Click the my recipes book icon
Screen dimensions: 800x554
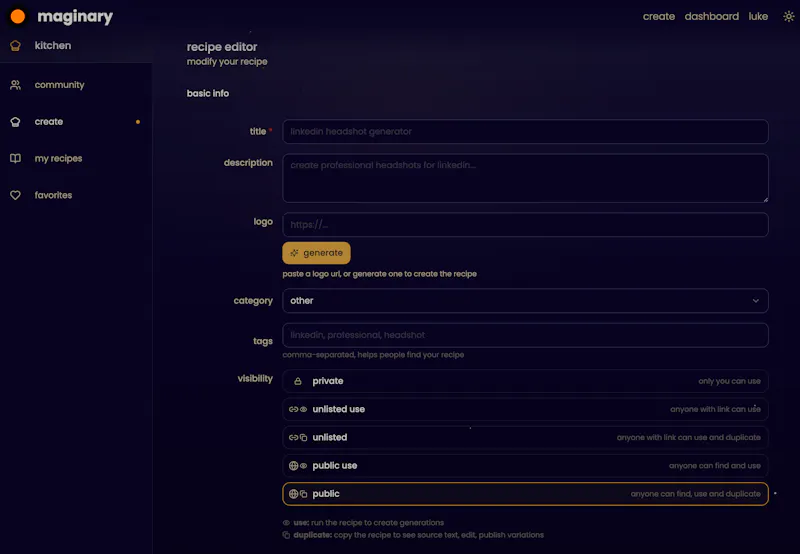pos(15,158)
